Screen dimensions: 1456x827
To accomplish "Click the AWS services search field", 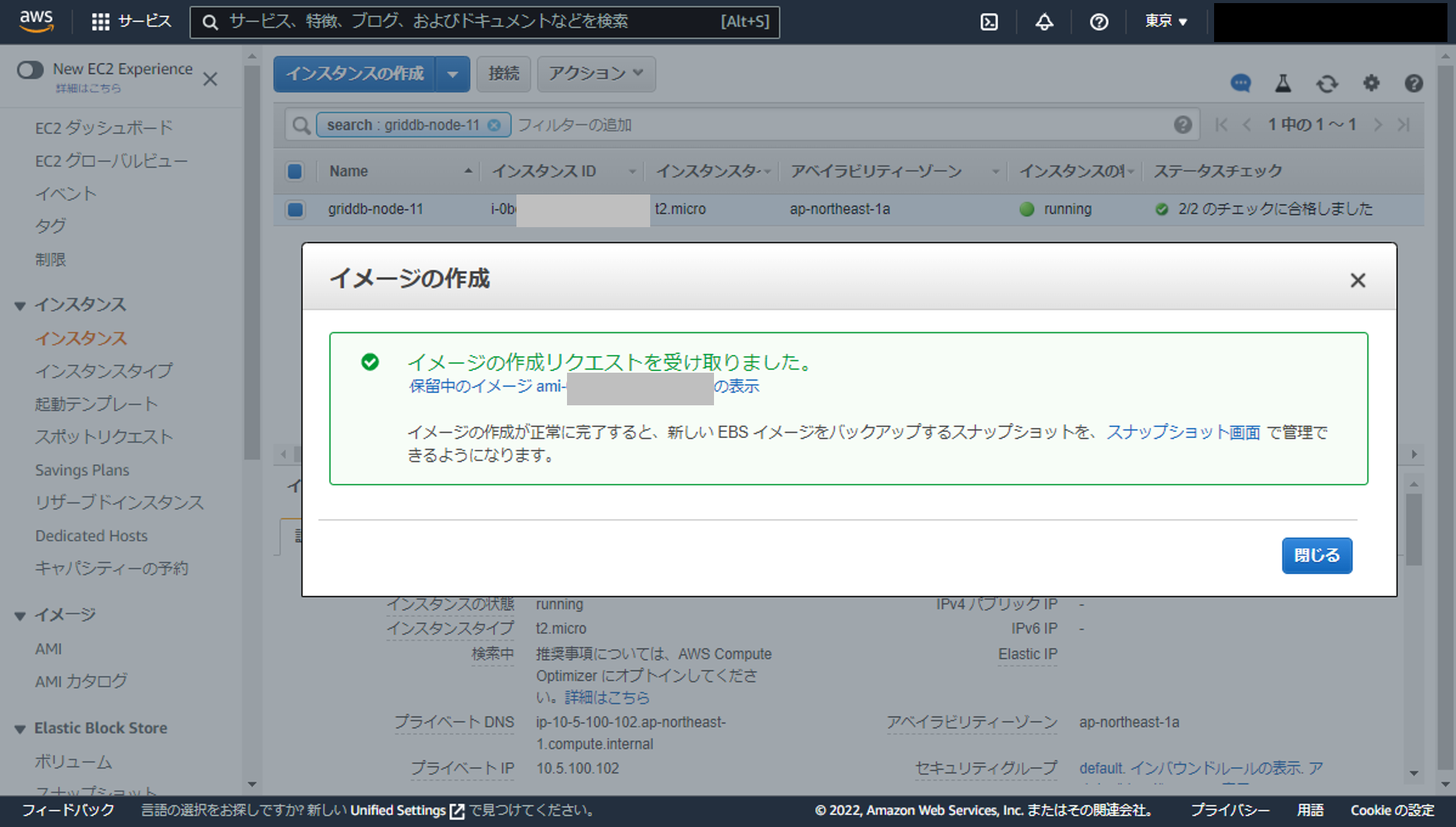I will (x=467, y=22).
